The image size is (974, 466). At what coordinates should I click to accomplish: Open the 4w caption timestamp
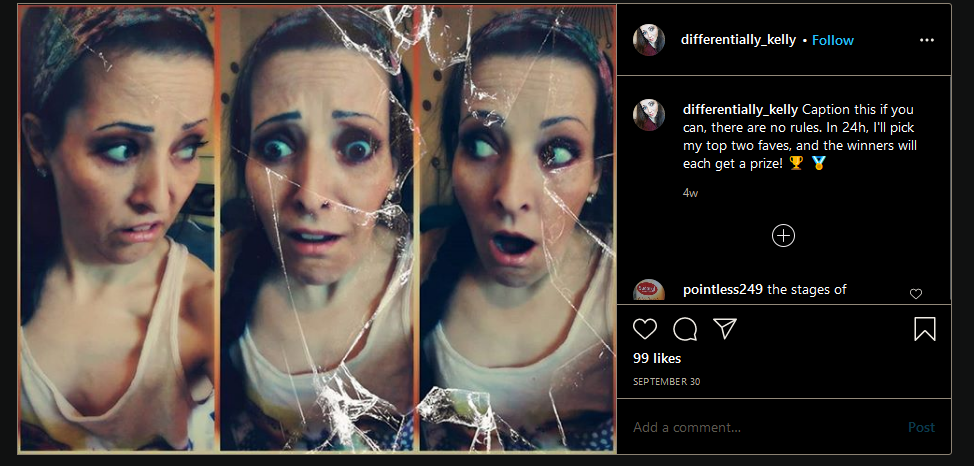(x=690, y=193)
